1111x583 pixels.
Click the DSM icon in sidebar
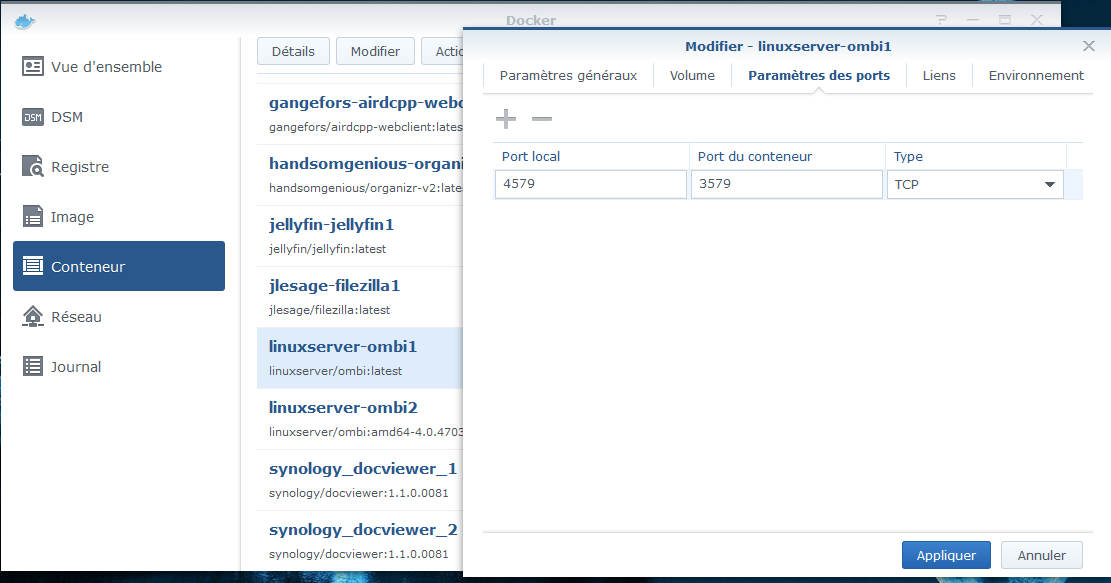coord(33,117)
